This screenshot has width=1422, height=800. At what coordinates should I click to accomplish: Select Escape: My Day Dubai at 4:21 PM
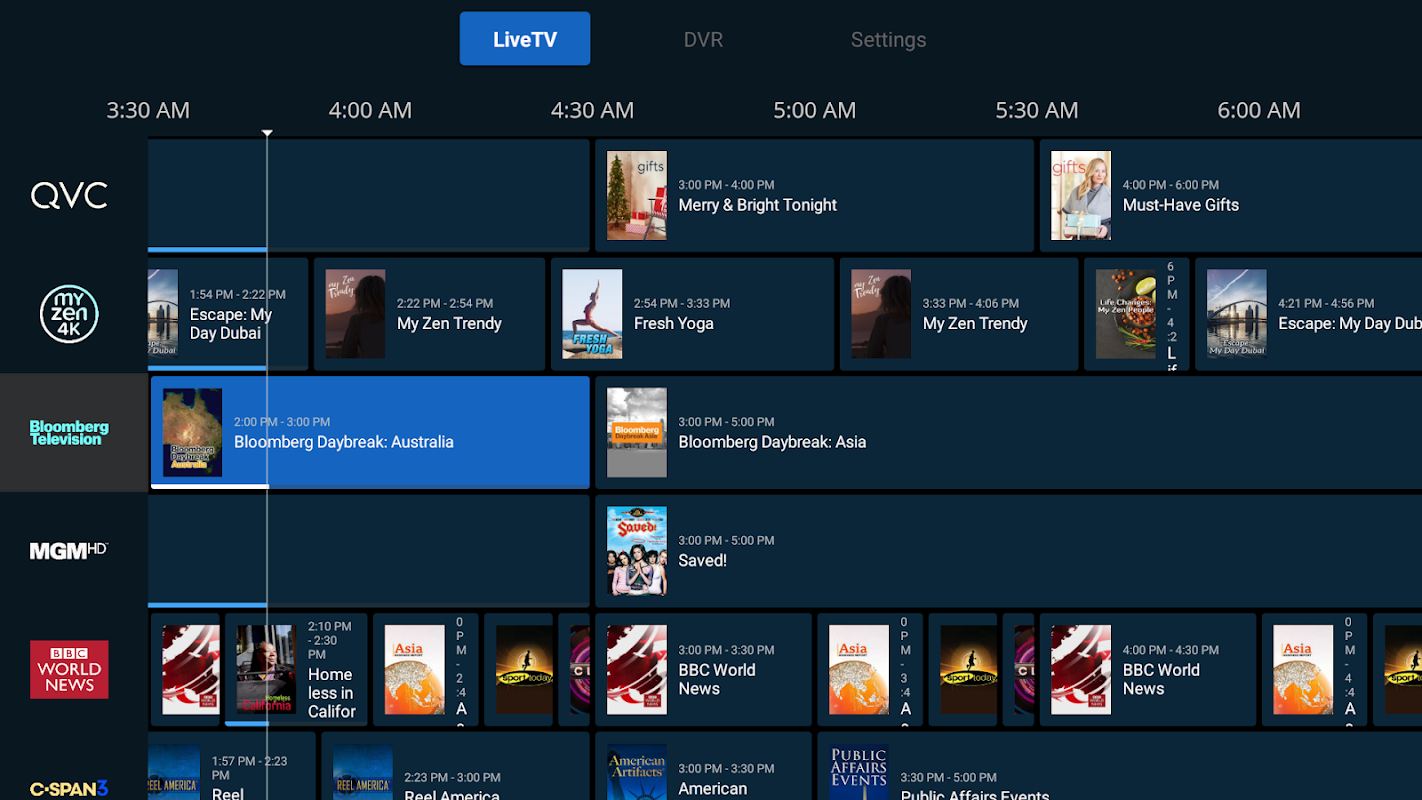click(x=1308, y=314)
